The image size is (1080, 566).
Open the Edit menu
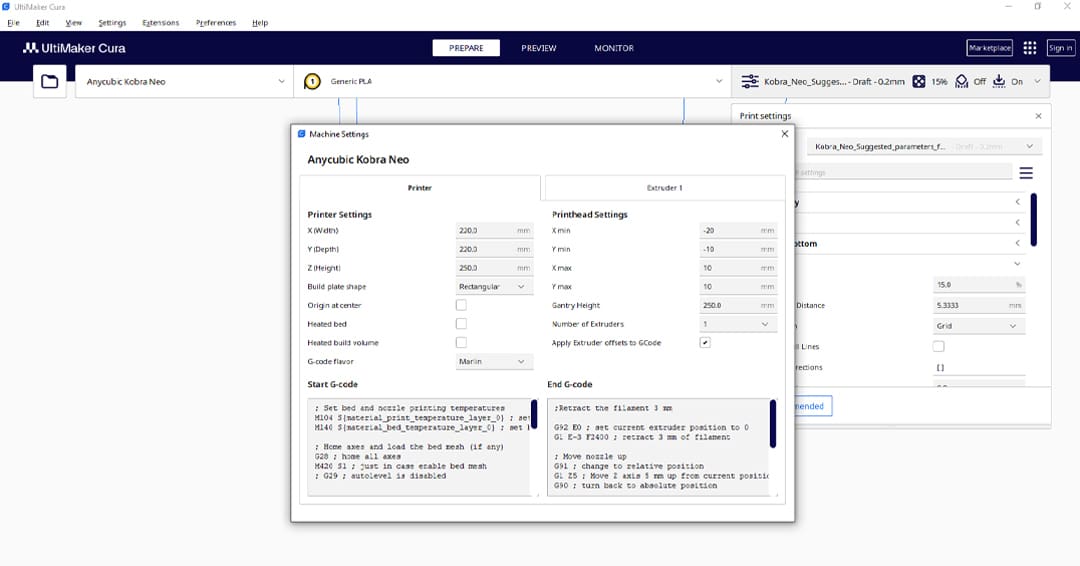click(43, 23)
